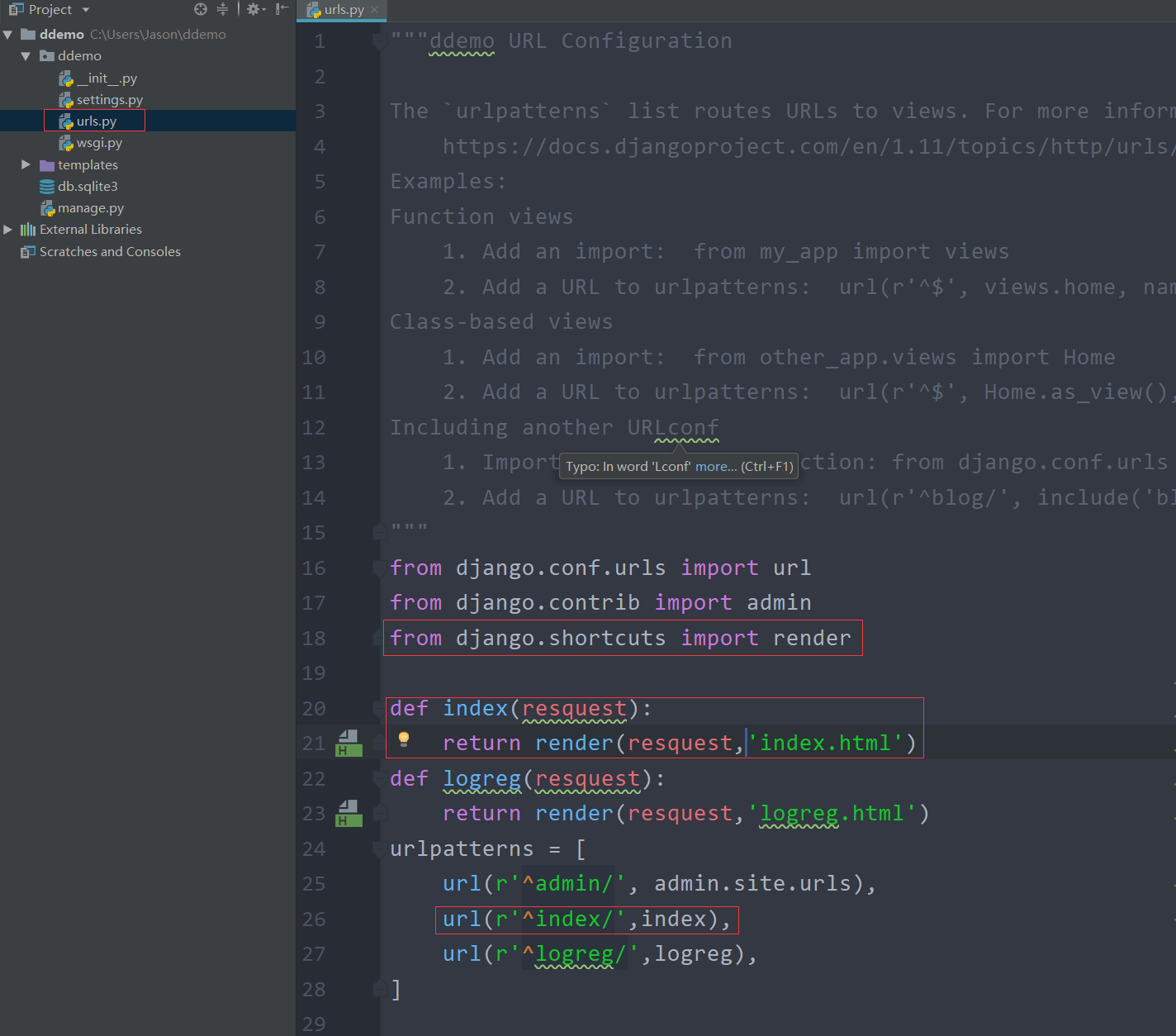
Task: Expand the templates folder
Action: click(x=26, y=164)
